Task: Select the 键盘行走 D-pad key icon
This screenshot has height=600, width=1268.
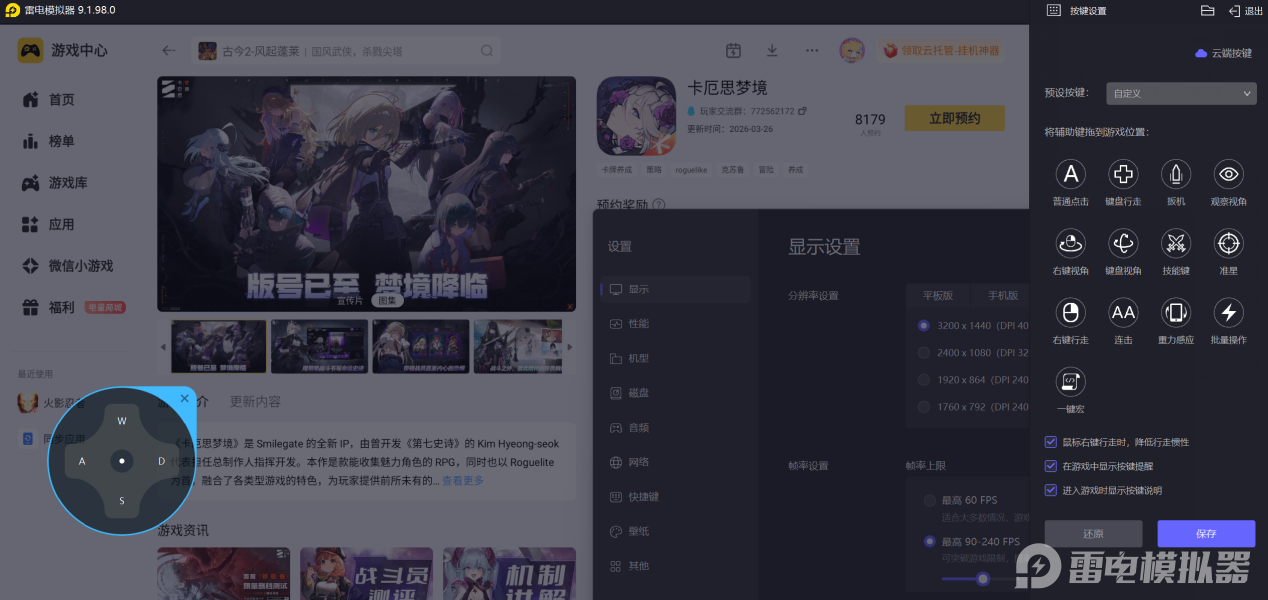Action: pyautogui.click(x=1123, y=174)
